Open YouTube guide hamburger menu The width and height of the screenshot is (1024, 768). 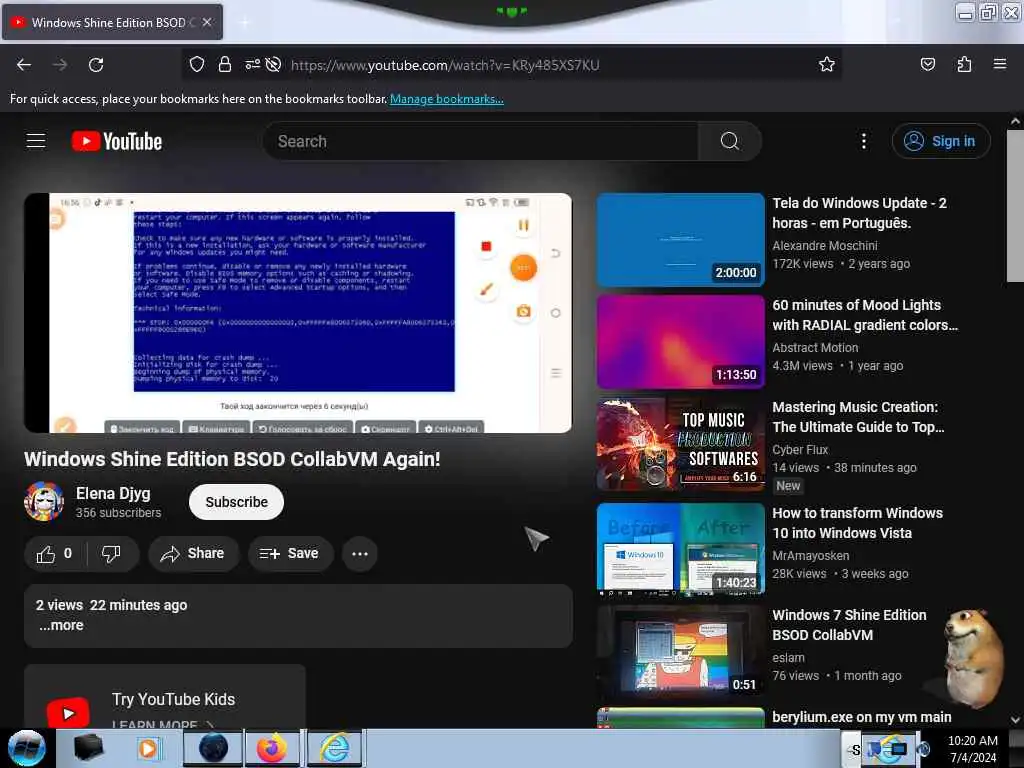click(36, 140)
